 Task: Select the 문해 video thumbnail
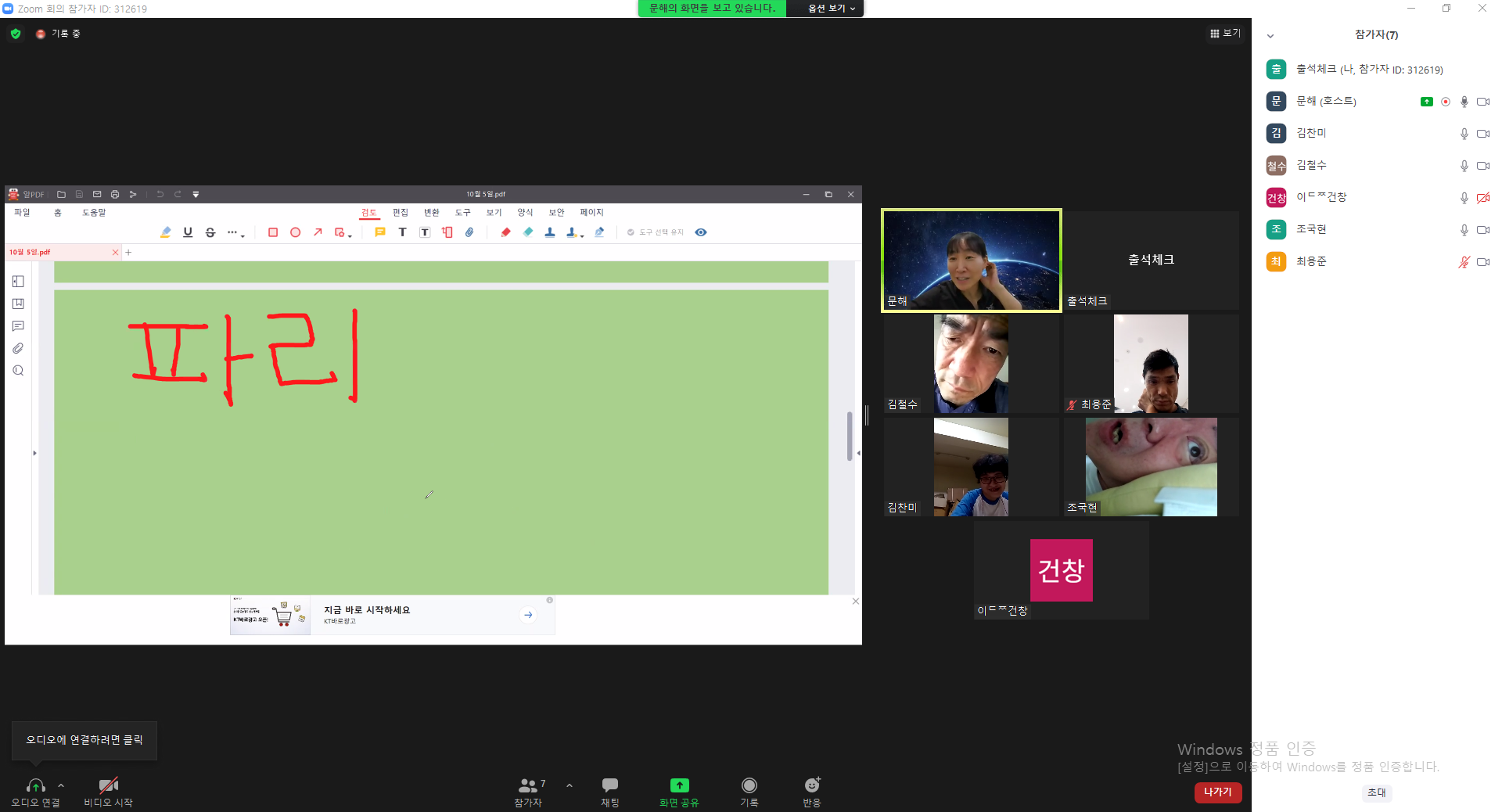tap(972, 260)
